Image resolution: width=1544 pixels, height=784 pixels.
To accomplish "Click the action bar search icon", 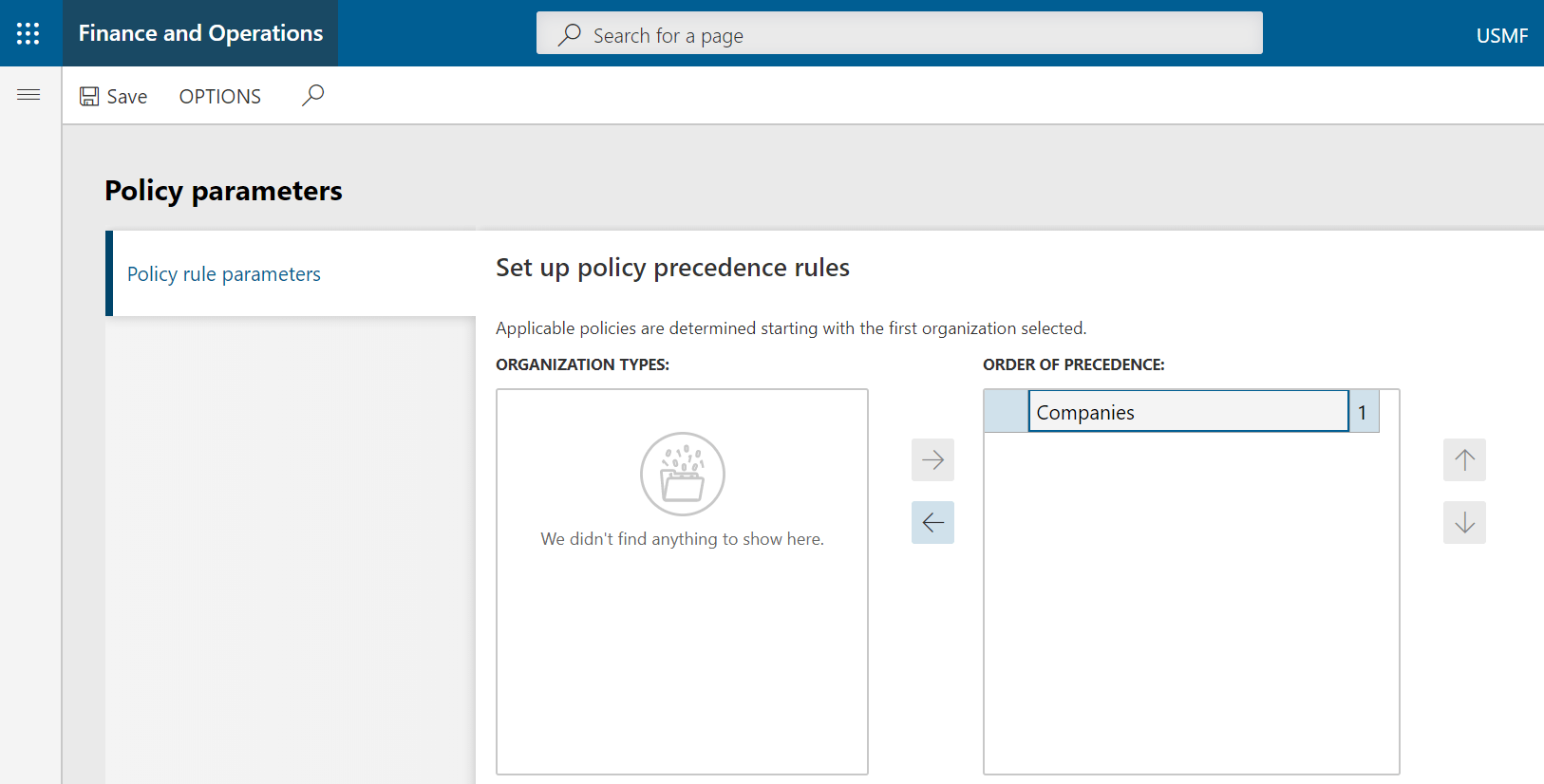I will tap(312, 96).
